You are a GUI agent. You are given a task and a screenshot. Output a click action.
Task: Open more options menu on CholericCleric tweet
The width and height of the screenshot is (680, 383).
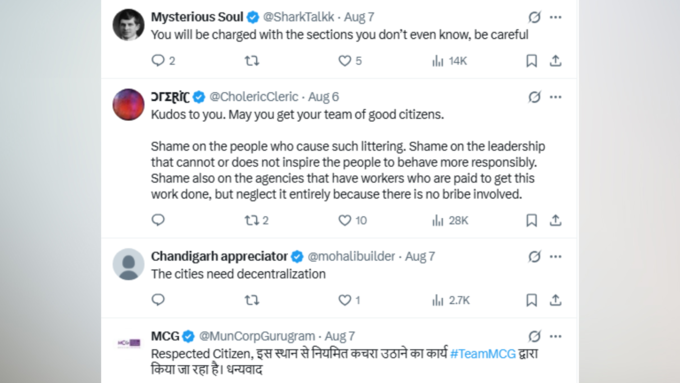[x=556, y=97]
